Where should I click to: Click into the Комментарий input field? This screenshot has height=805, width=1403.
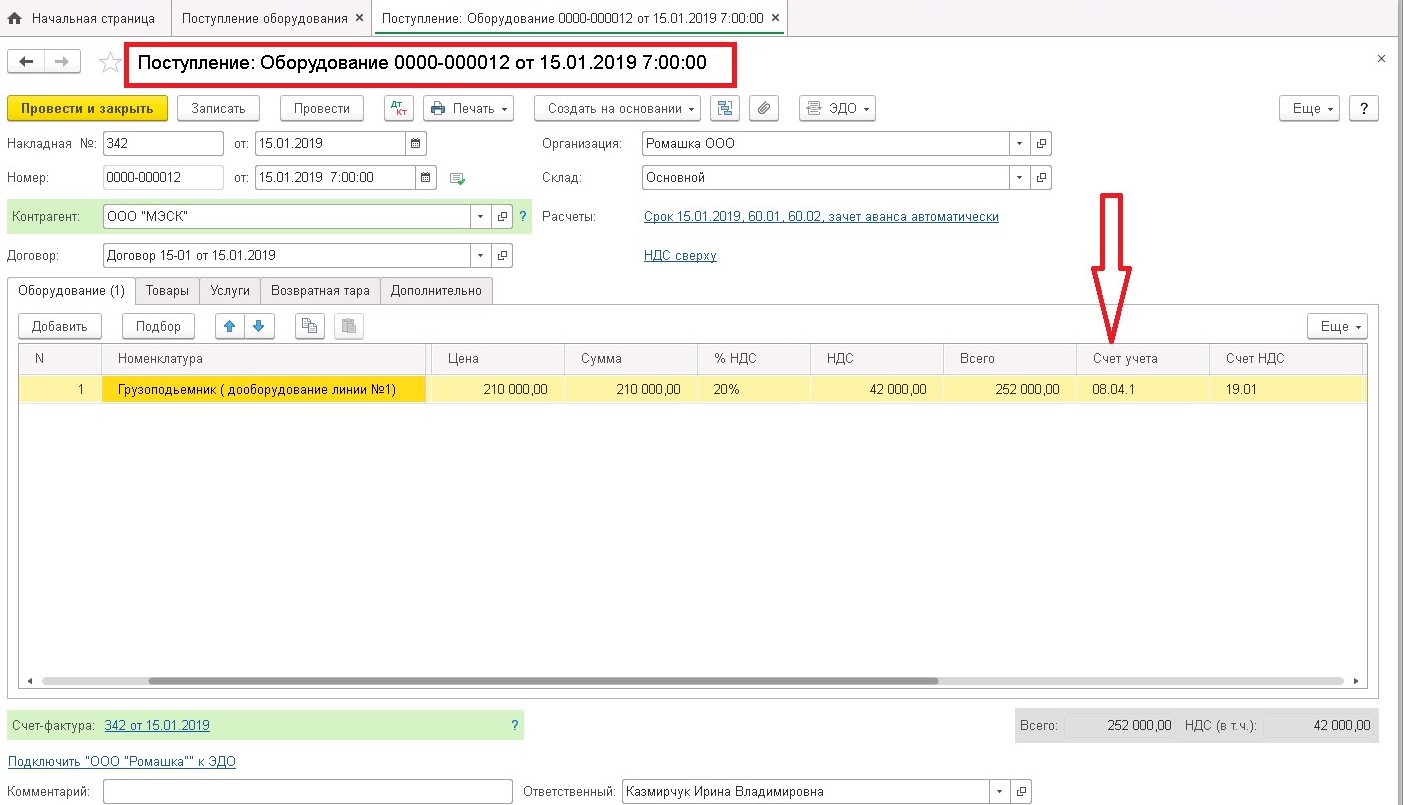tap(308, 791)
